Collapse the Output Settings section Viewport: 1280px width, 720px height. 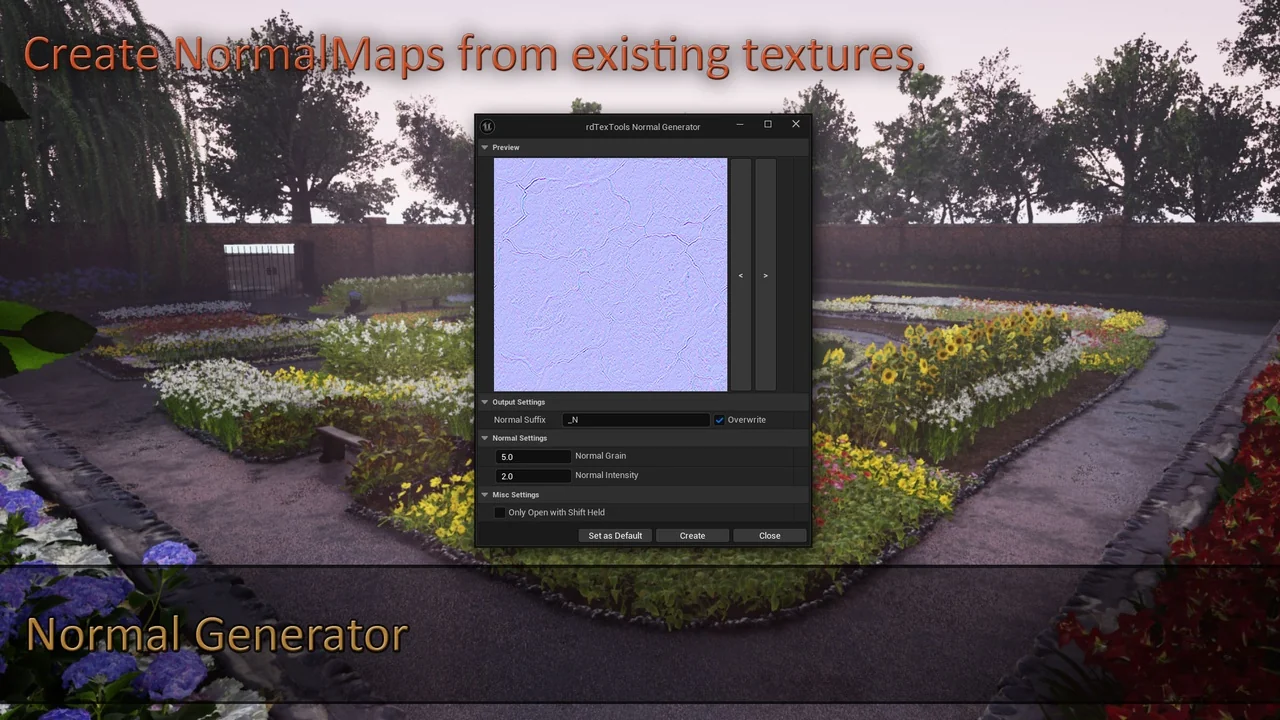click(x=485, y=402)
